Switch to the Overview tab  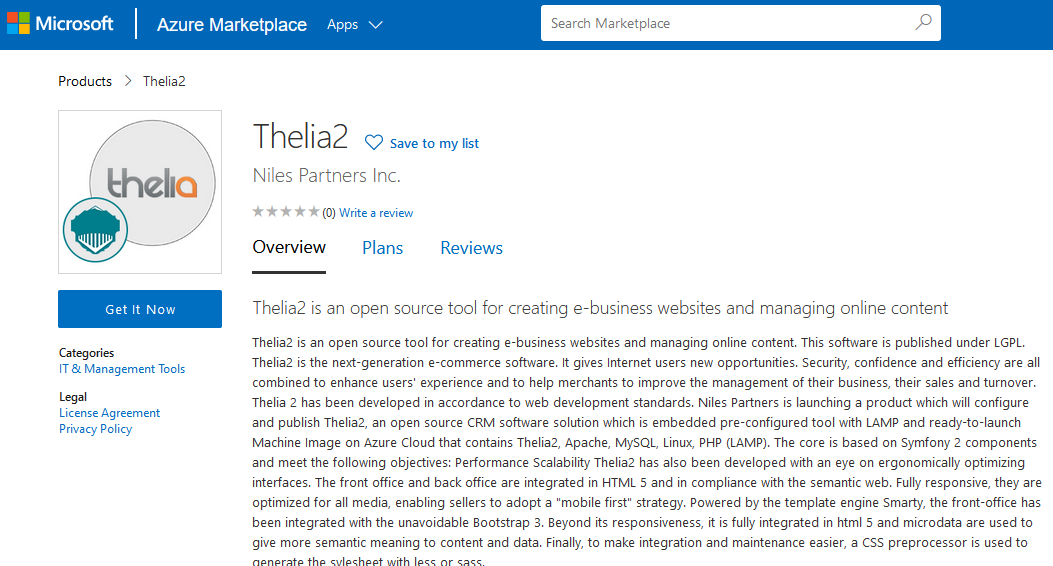[x=289, y=248]
